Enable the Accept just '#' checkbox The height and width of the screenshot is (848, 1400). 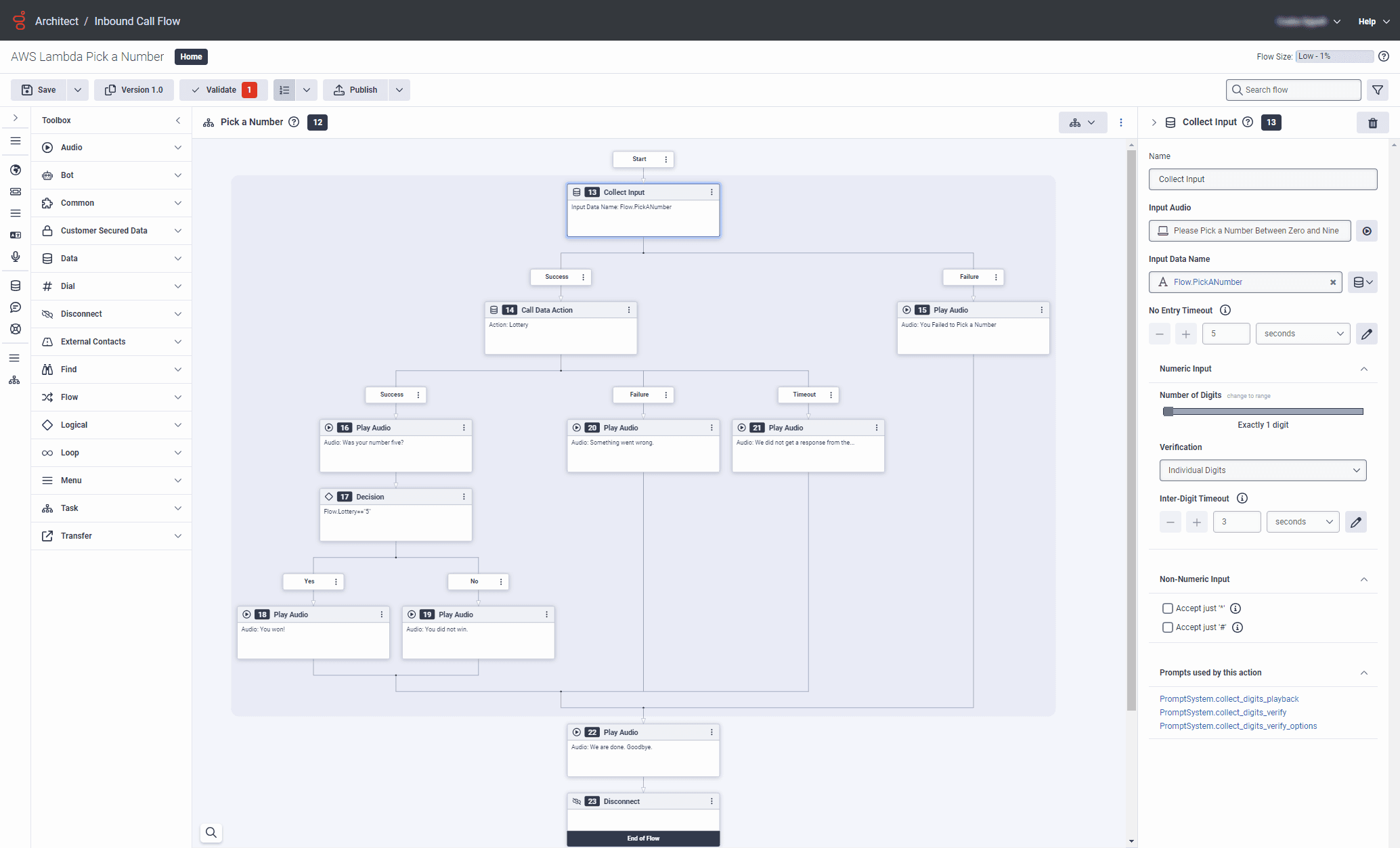click(x=1167, y=627)
